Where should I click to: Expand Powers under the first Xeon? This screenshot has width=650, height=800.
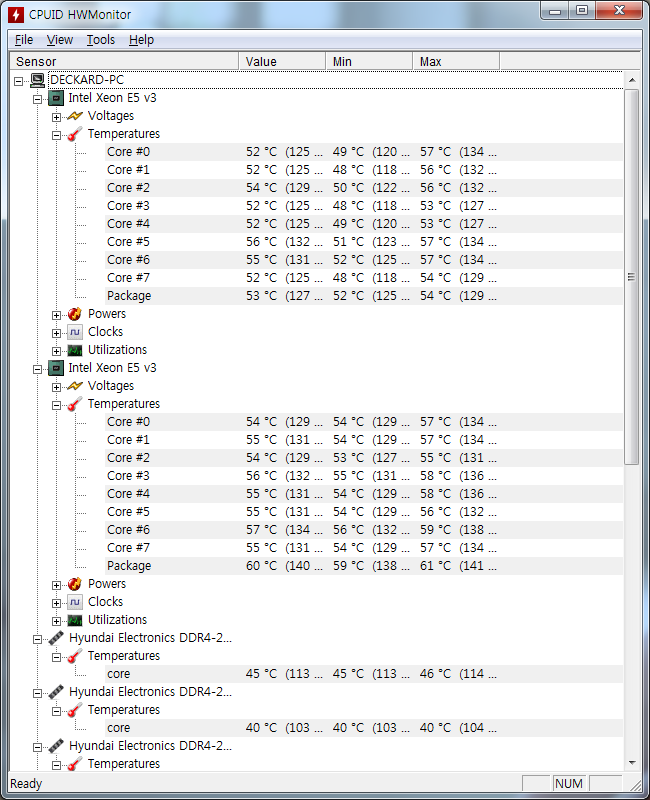[56, 315]
